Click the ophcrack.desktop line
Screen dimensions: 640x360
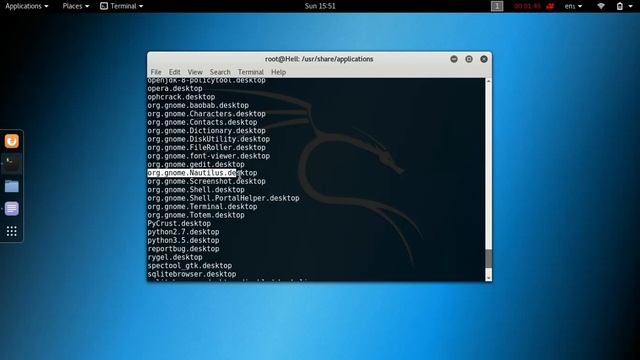point(181,97)
